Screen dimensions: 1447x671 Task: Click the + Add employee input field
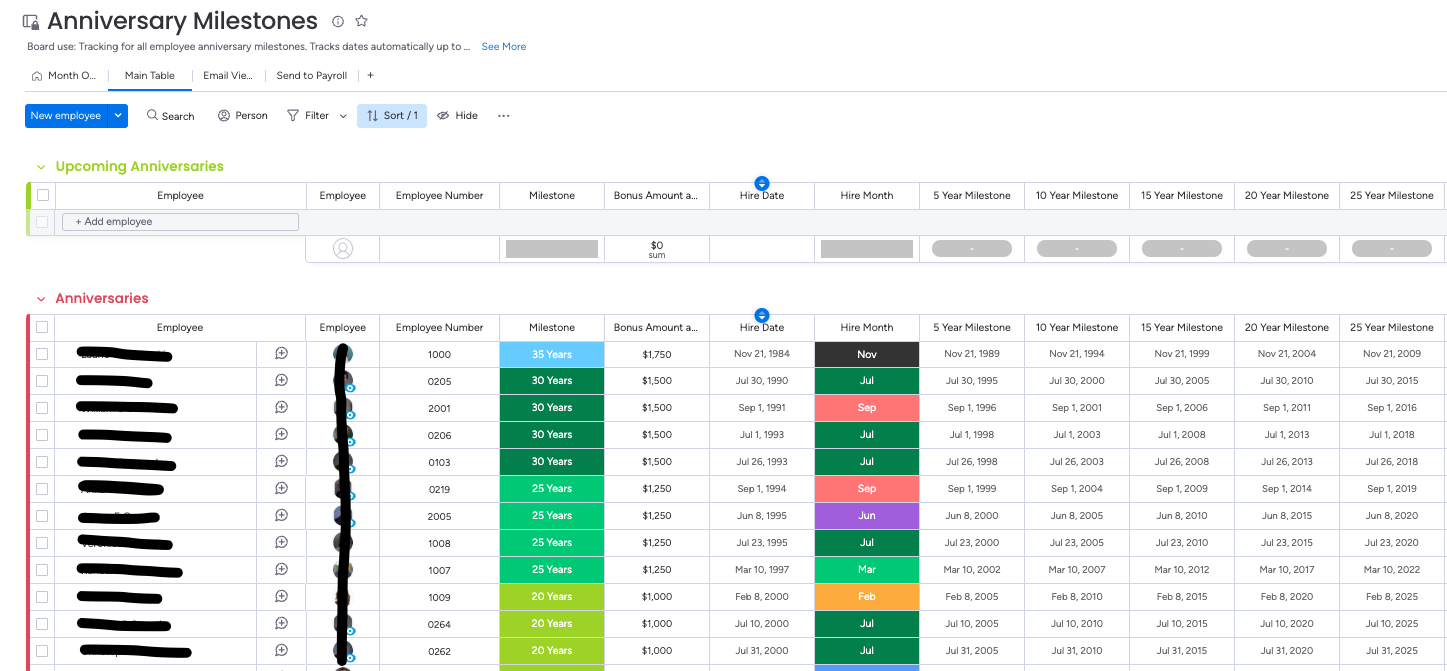point(180,222)
